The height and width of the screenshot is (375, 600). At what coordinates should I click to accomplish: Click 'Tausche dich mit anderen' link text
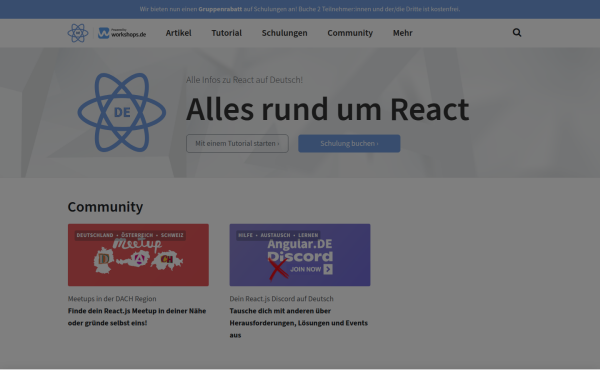298,323
